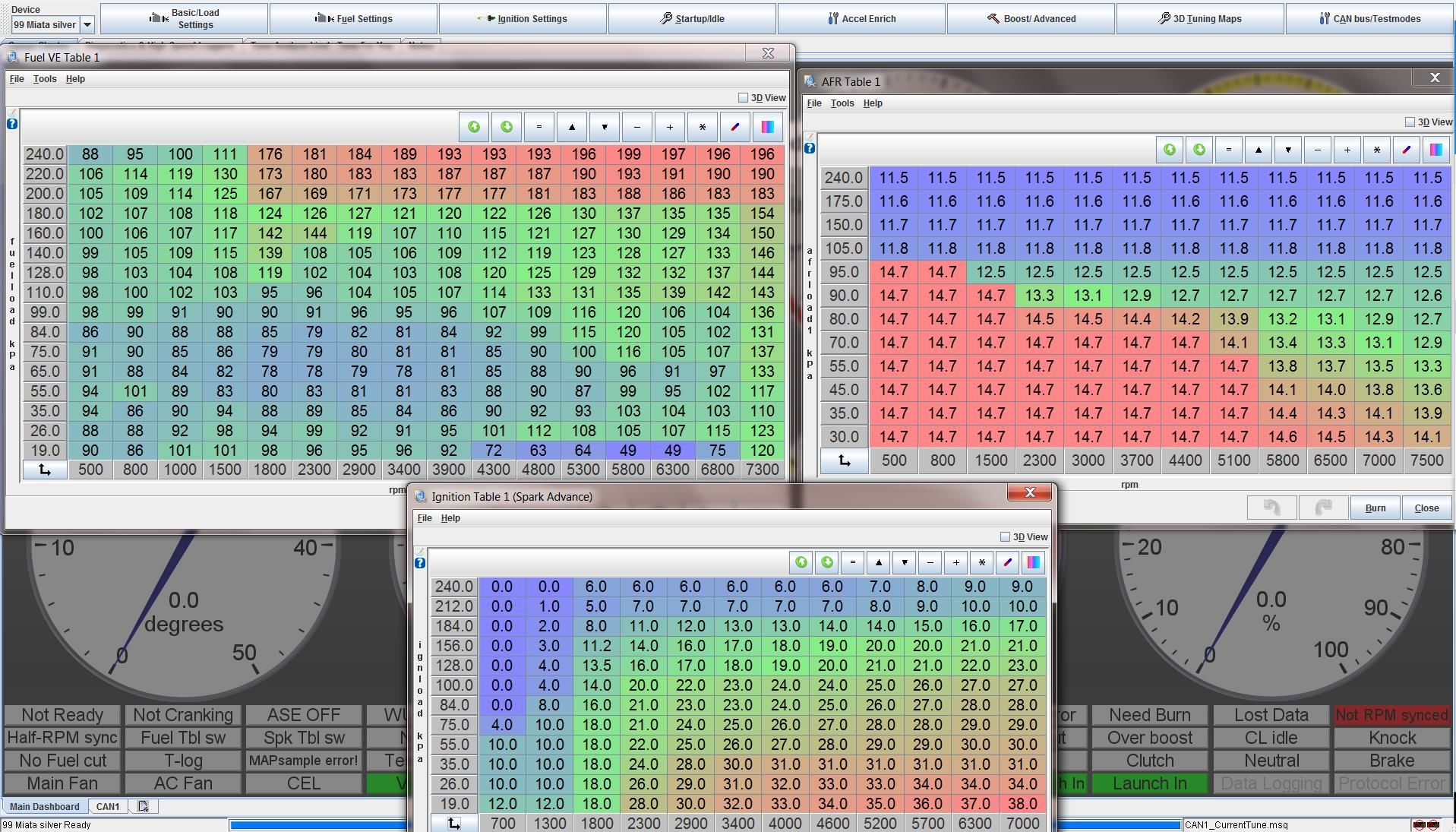Click the axis arrow icon below Fuel VE load column
Viewport: 1456px width, 832px height.
45,470
